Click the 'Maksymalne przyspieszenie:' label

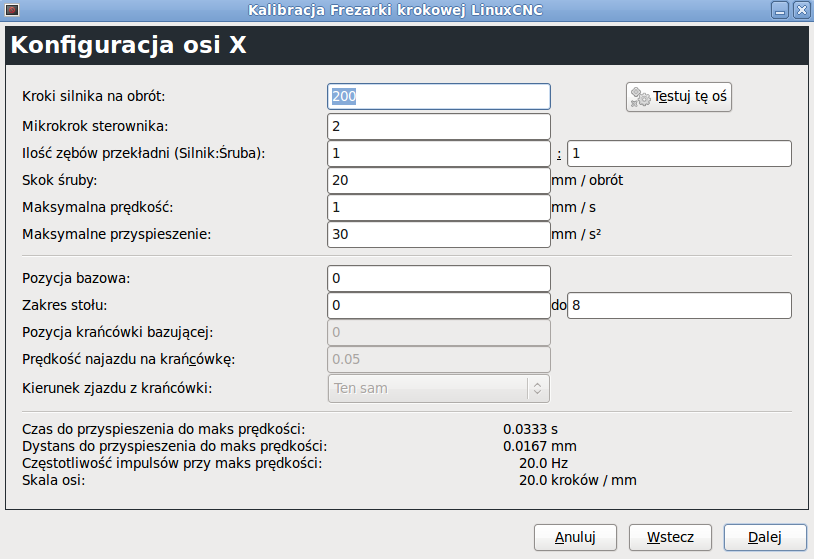pyautogui.click(x=117, y=234)
